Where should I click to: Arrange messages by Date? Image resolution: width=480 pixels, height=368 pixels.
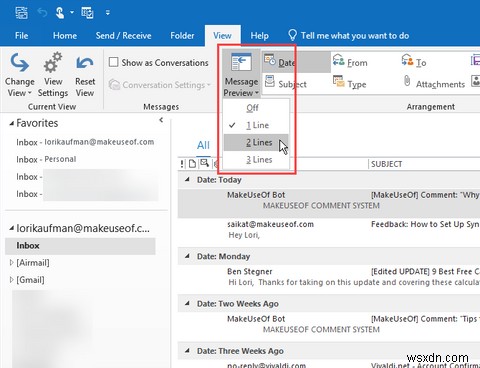296,62
